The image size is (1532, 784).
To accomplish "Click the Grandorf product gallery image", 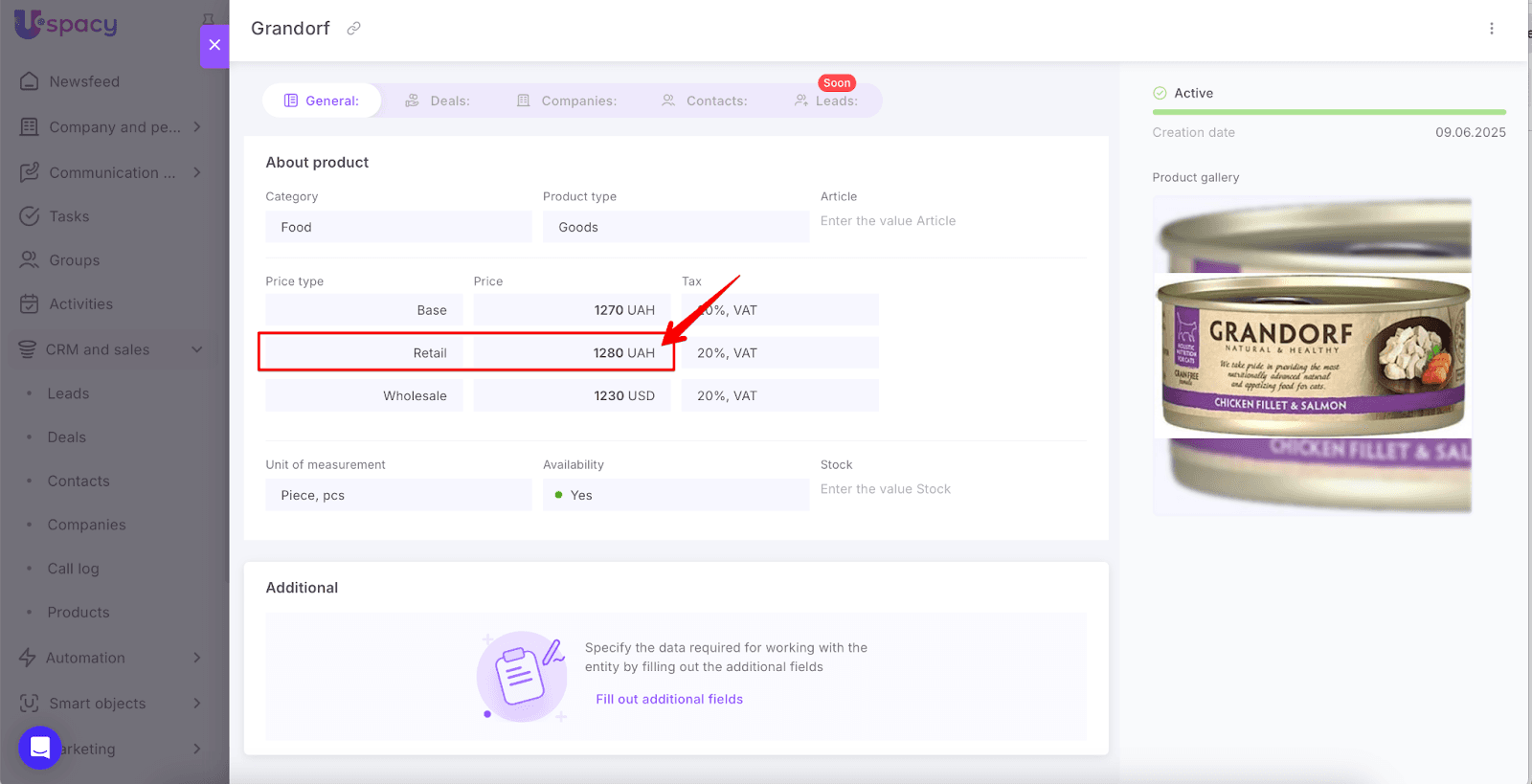I will click(1312, 356).
